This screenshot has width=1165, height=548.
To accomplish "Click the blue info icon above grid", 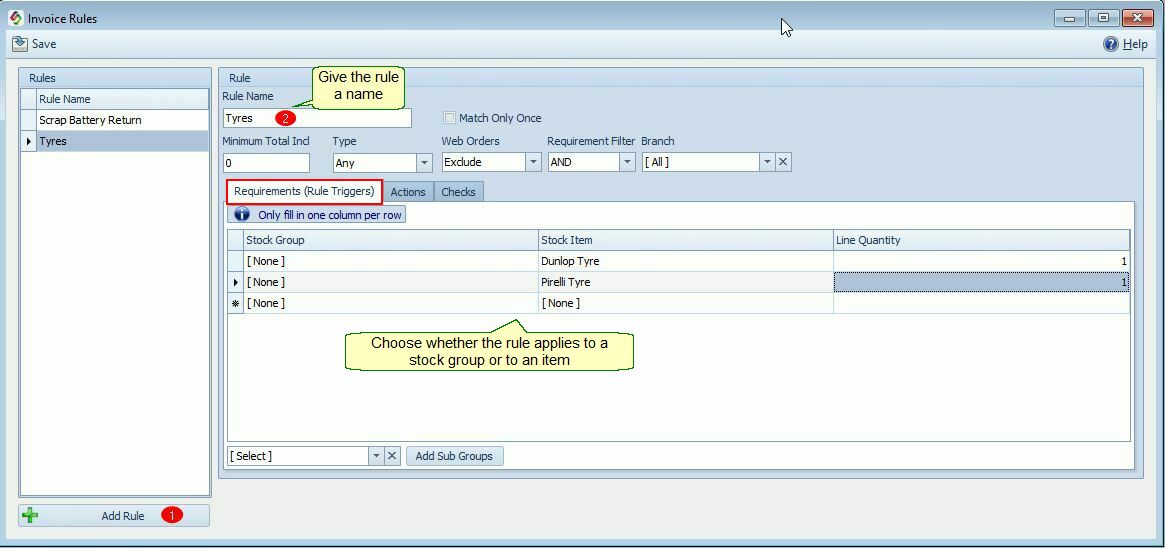I will pos(242,215).
